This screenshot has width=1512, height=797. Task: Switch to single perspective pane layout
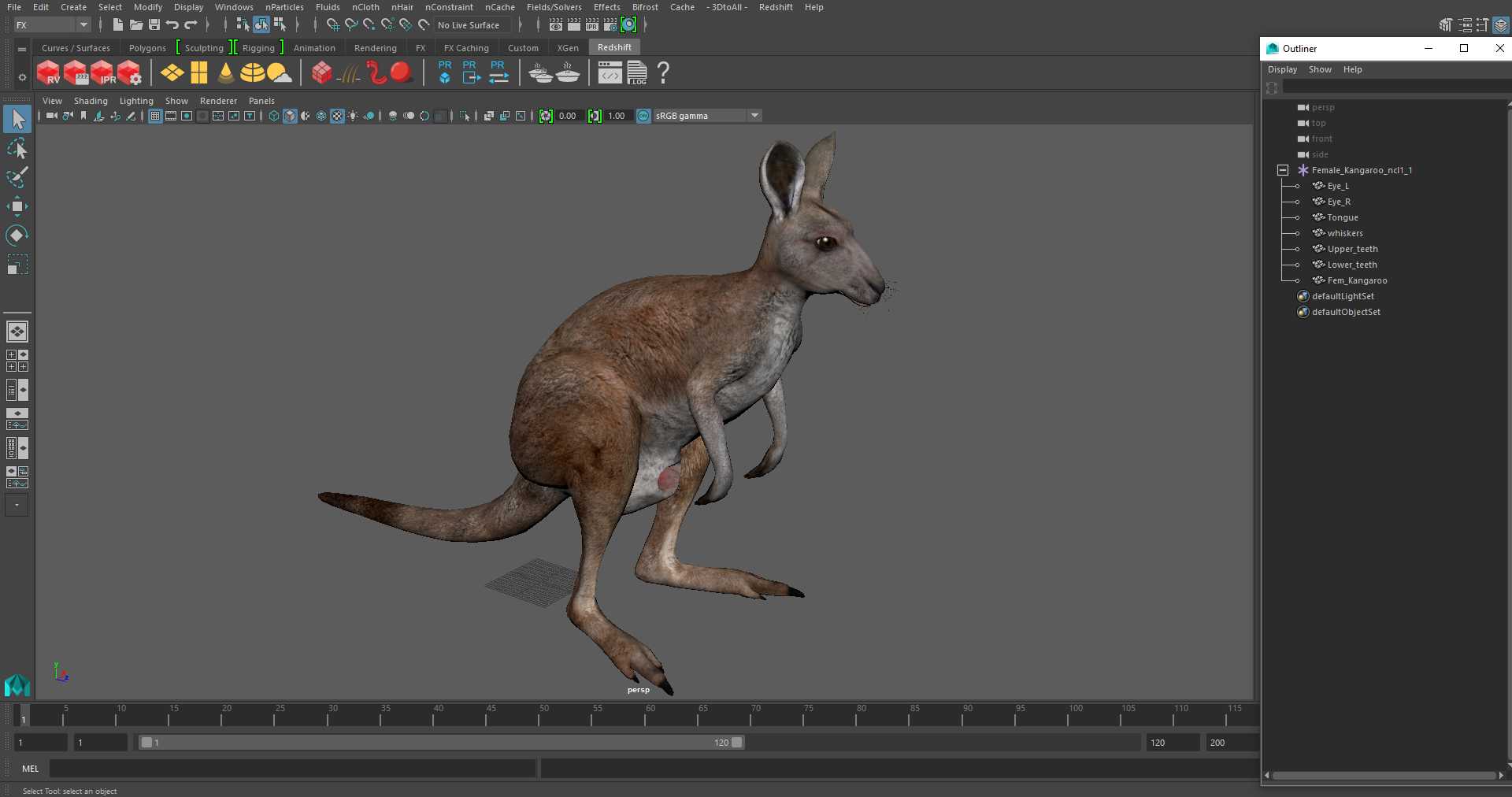pos(17,332)
